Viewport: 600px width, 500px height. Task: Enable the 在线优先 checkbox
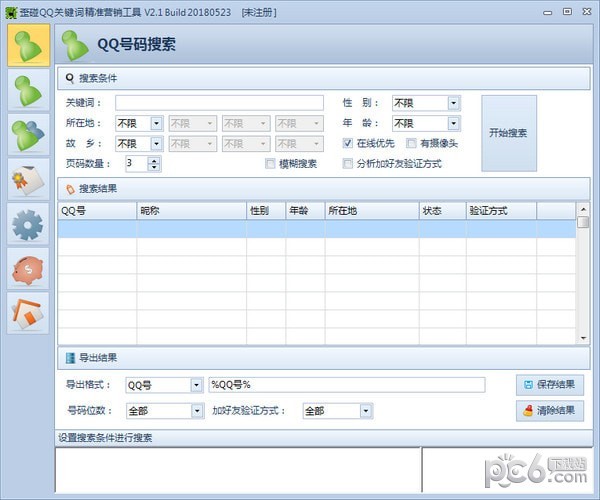click(x=347, y=143)
